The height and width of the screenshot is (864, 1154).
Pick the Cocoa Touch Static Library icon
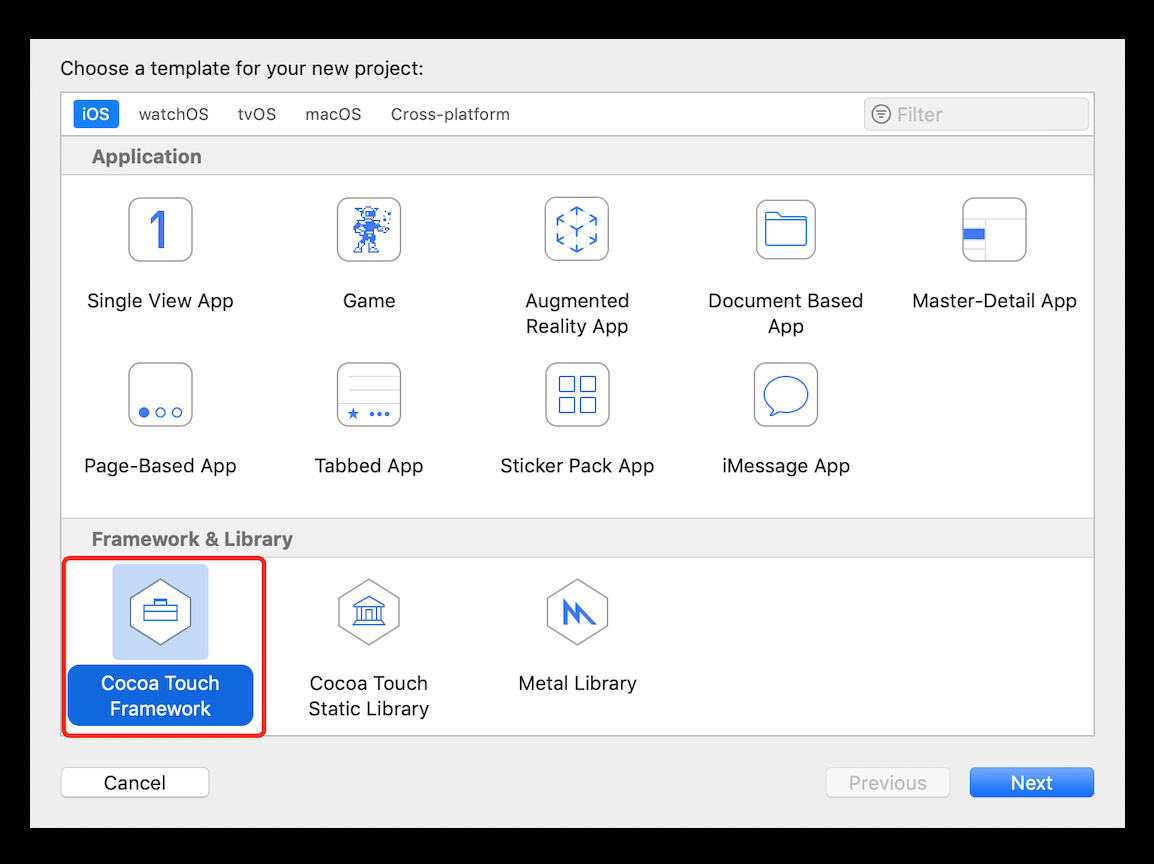369,611
